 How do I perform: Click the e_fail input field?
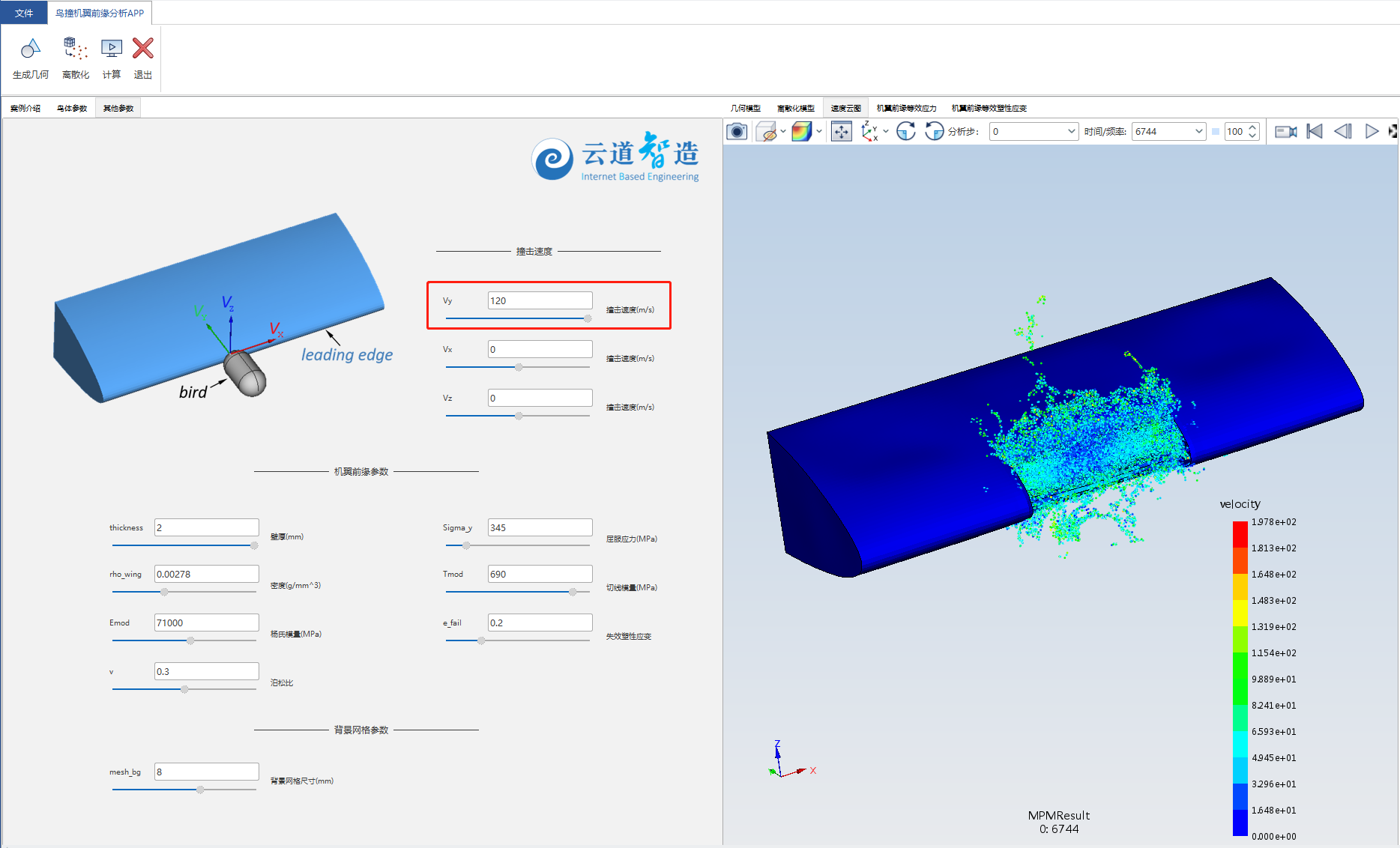pos(540,623)
